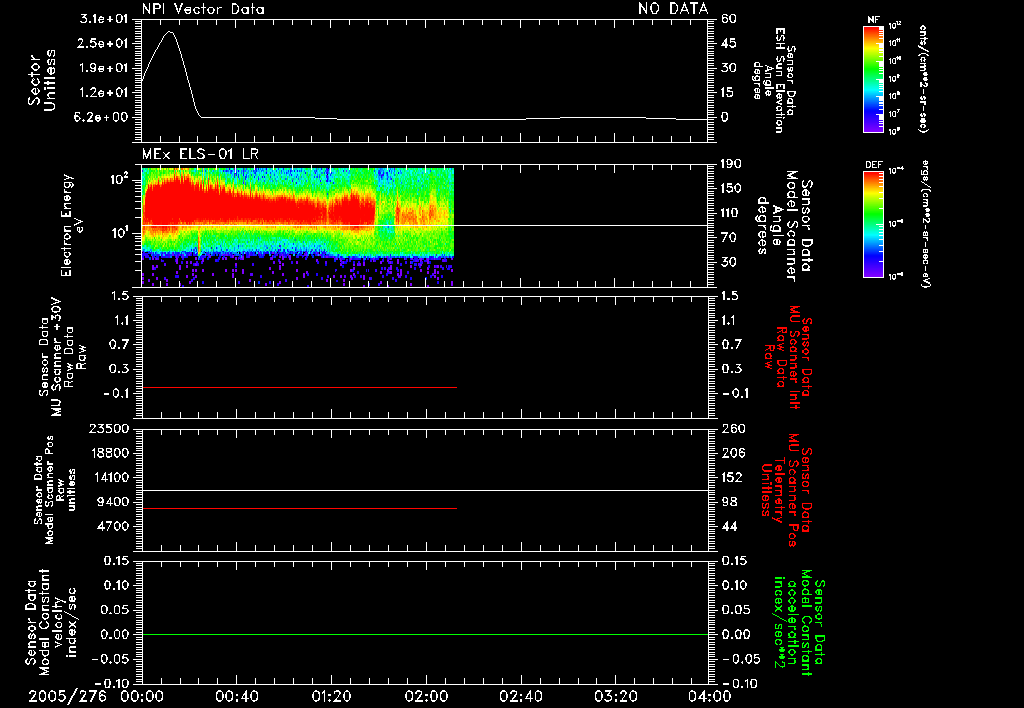Click the "00:00" time axis label
The width and height of the screenshot is (1024, 708).
pos(142,696)
